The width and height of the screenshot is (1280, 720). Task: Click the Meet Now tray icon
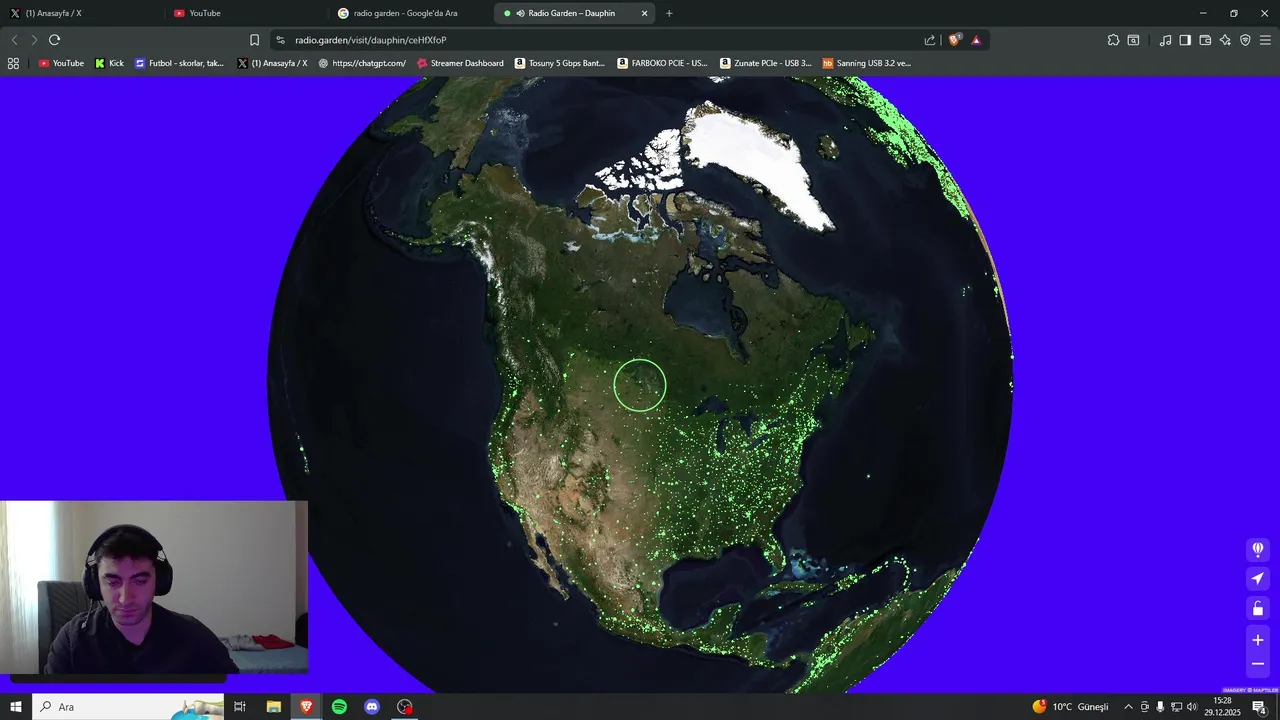(1145, 707)
